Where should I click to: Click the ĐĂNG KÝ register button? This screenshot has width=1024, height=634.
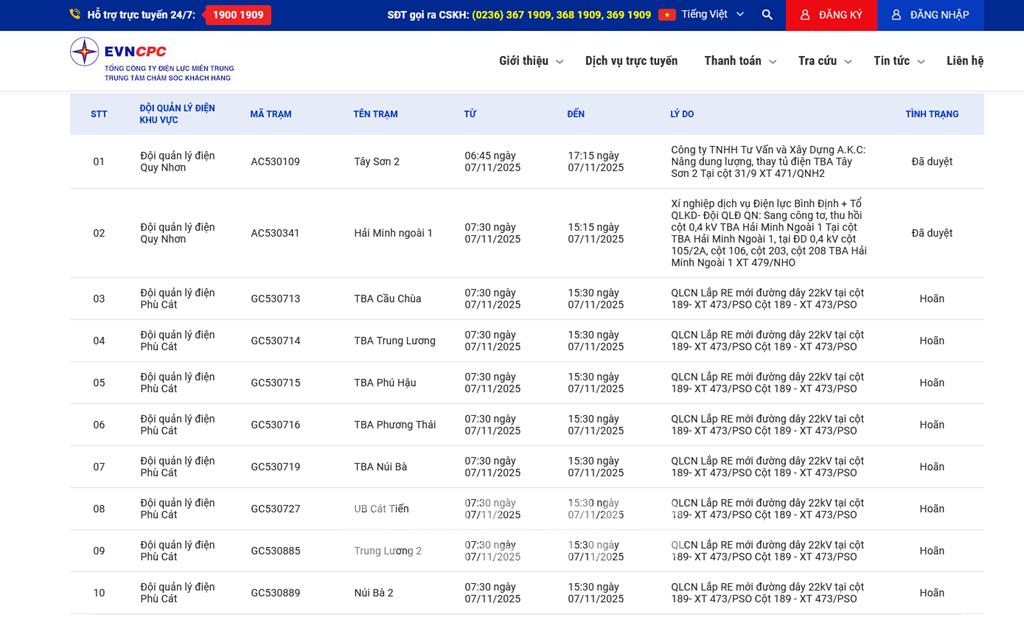pyautogui.click(x=831, y=15)
